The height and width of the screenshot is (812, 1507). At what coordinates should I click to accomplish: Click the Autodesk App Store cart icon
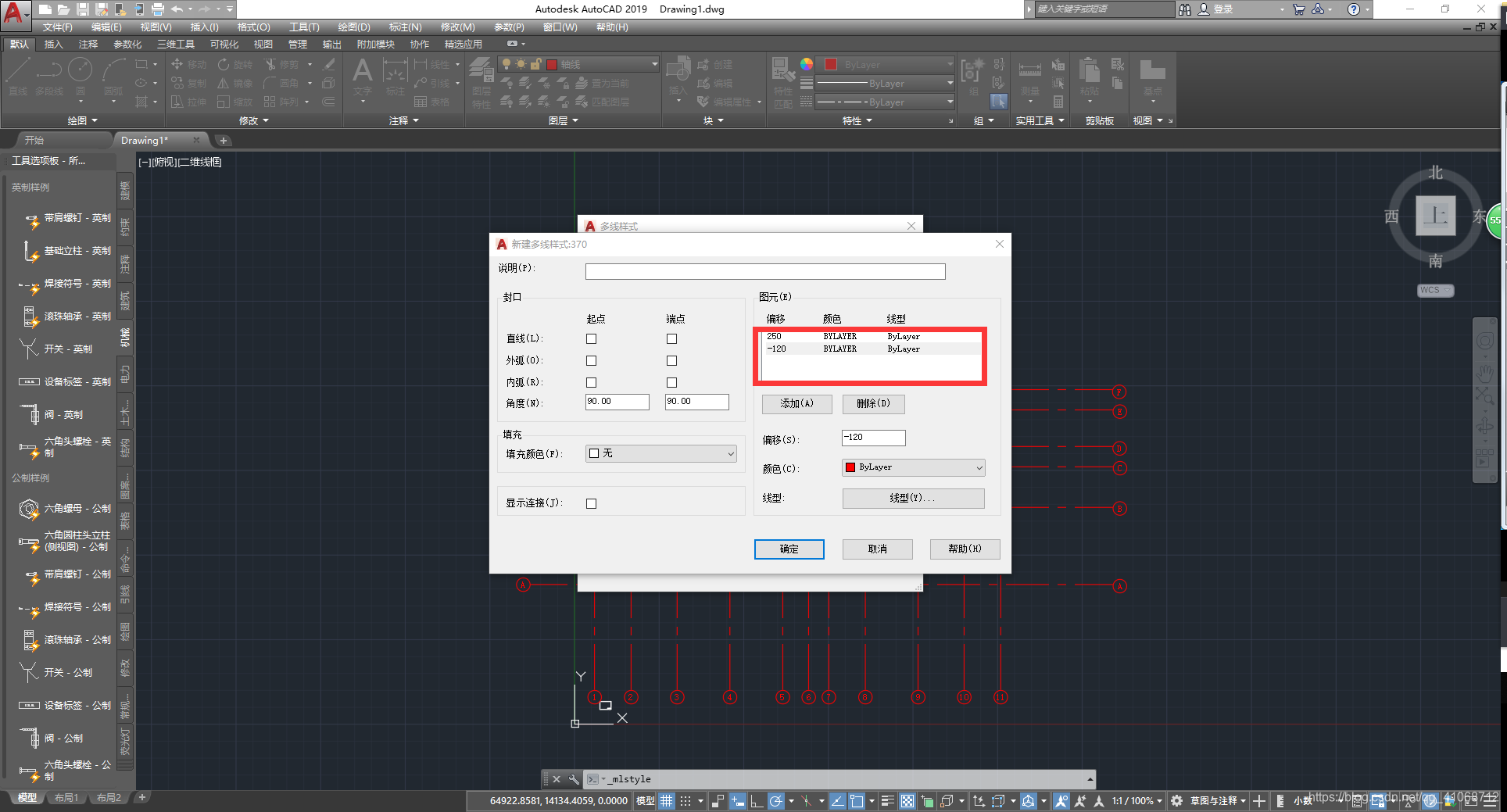click(1299, 9)
